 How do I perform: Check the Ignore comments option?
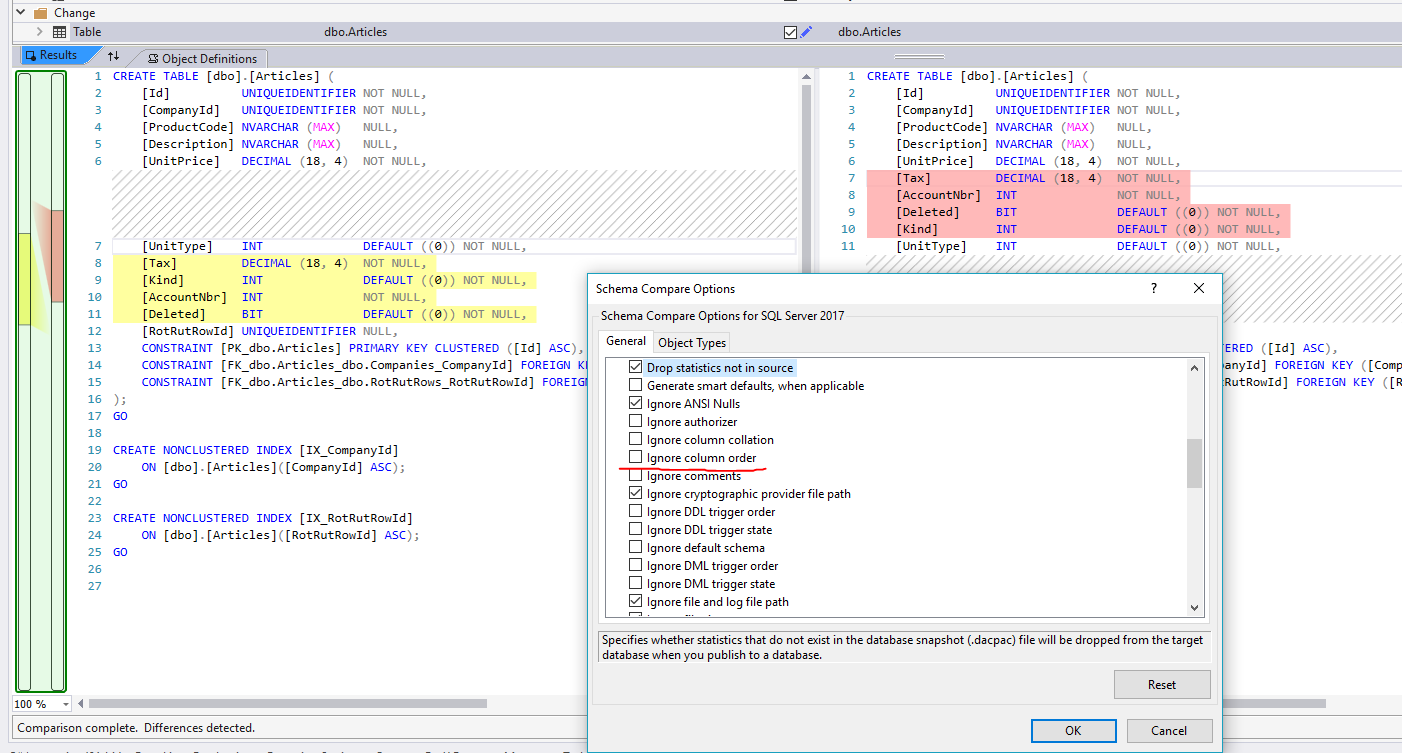[635, 475]
